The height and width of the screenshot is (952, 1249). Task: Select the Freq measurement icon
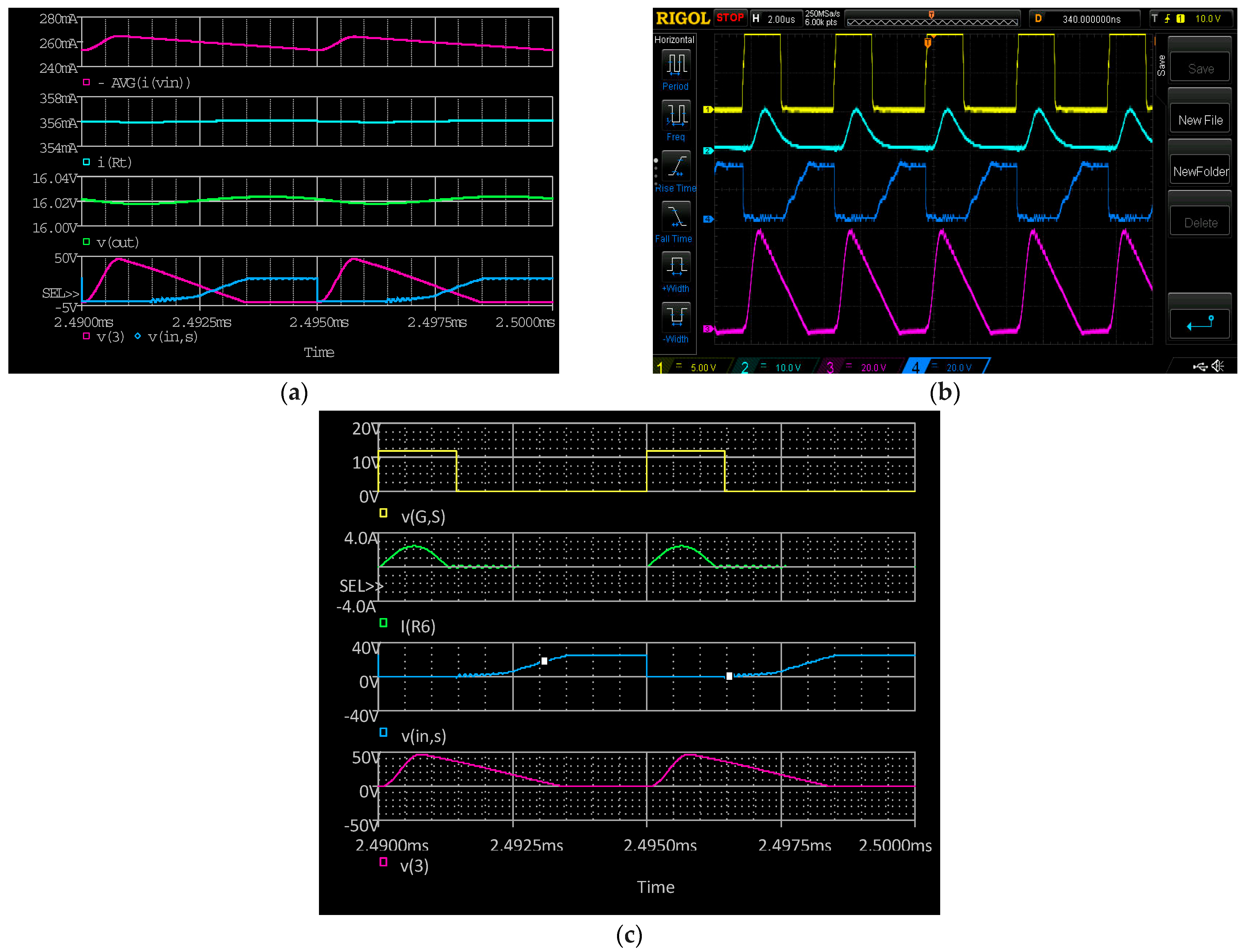676,115
